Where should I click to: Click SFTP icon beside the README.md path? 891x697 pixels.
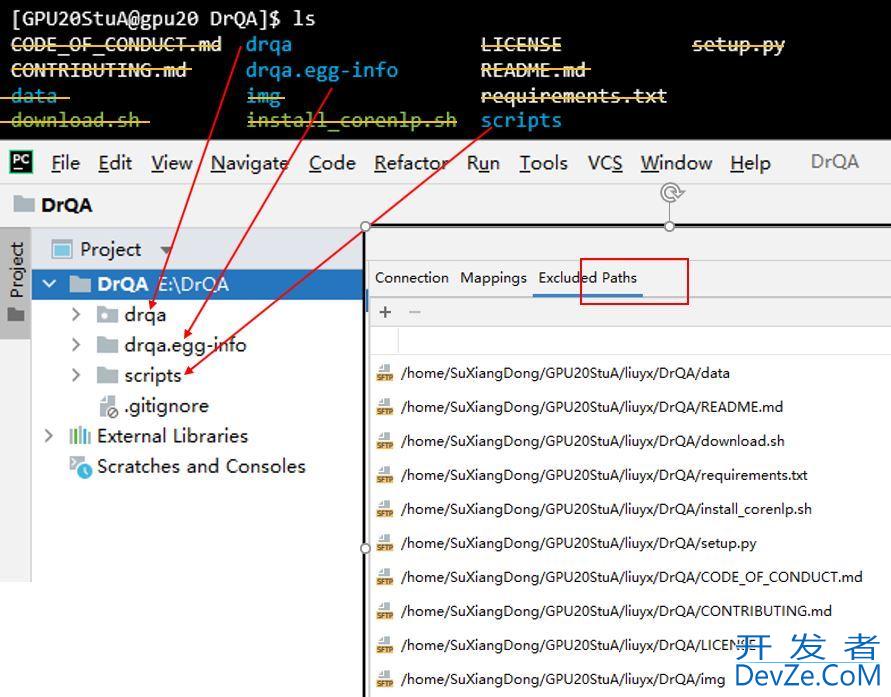(385, 407)
